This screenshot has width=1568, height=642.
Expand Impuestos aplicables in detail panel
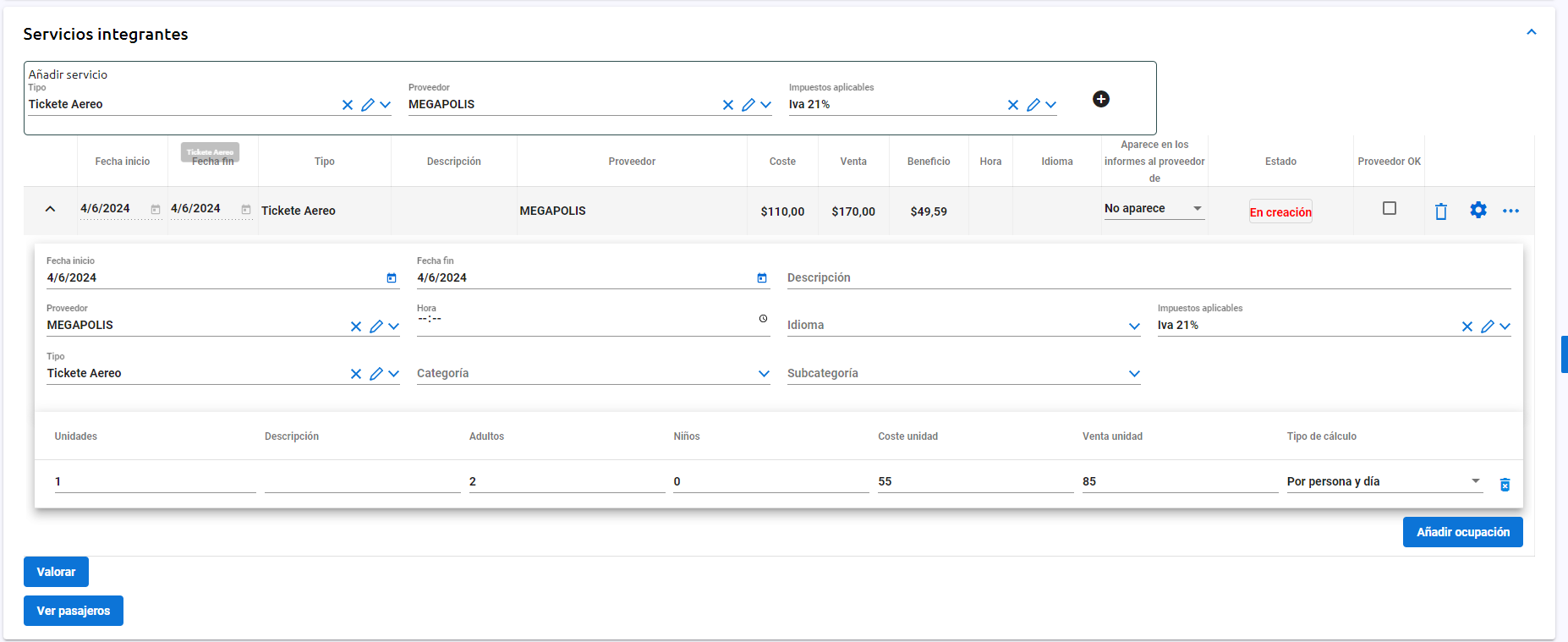[x=1505, y=326]
